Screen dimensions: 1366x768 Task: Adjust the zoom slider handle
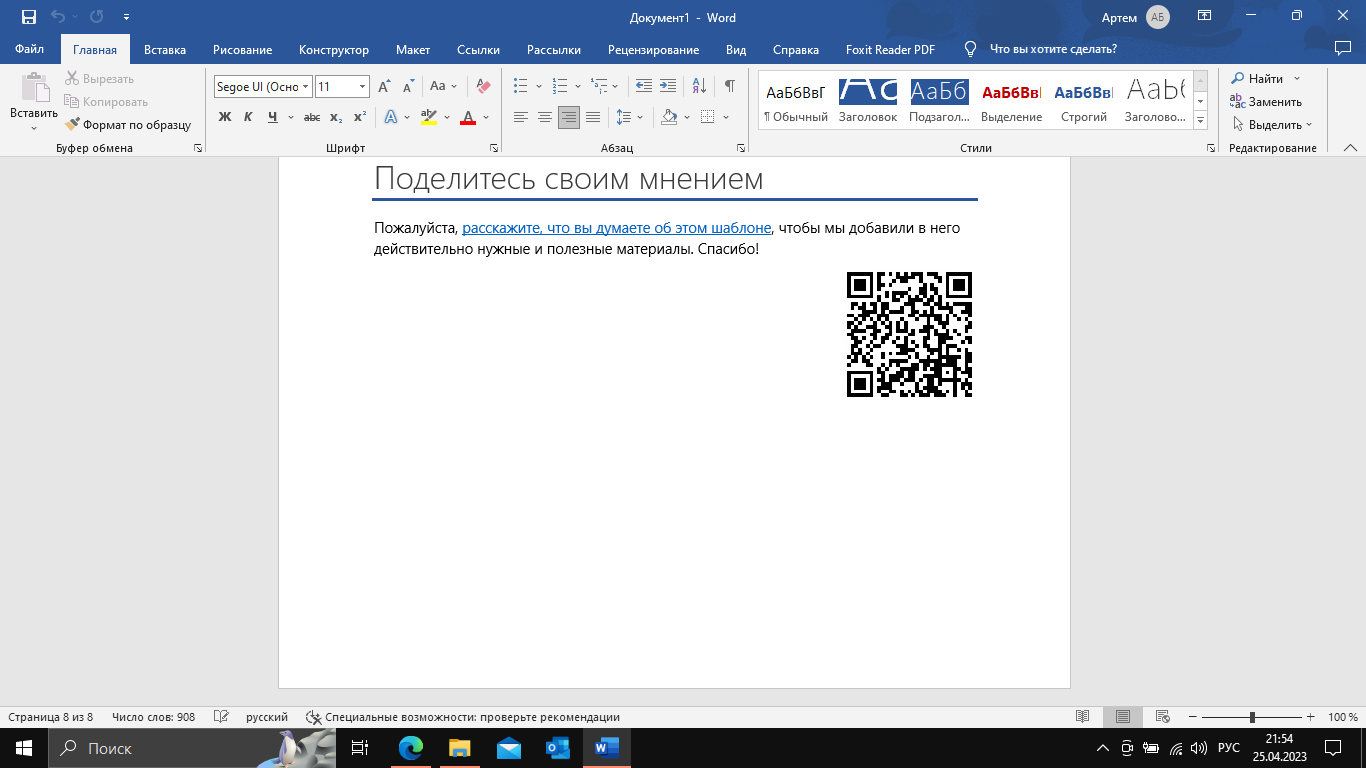(x=1252, y=717)
